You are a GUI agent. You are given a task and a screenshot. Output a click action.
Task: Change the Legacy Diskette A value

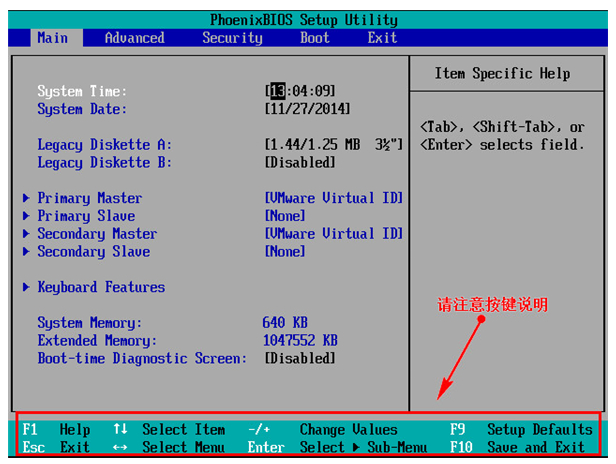334,145
